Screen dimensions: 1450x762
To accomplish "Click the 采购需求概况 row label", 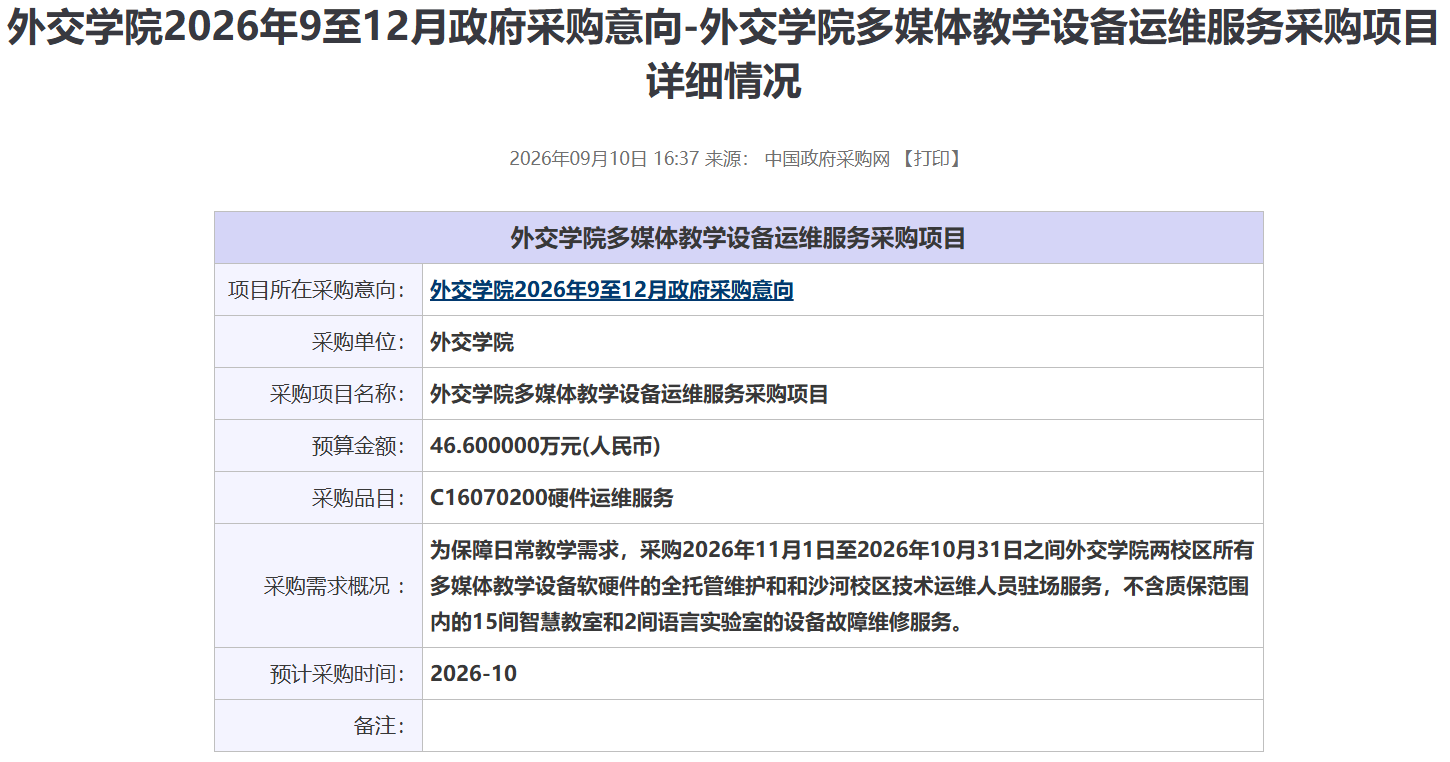I will click(x=336, y=586).
